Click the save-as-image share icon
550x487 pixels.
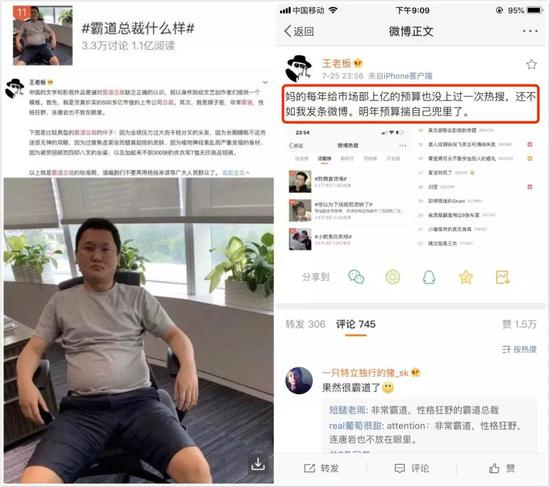pyautogui.click(x=503, y=277)
